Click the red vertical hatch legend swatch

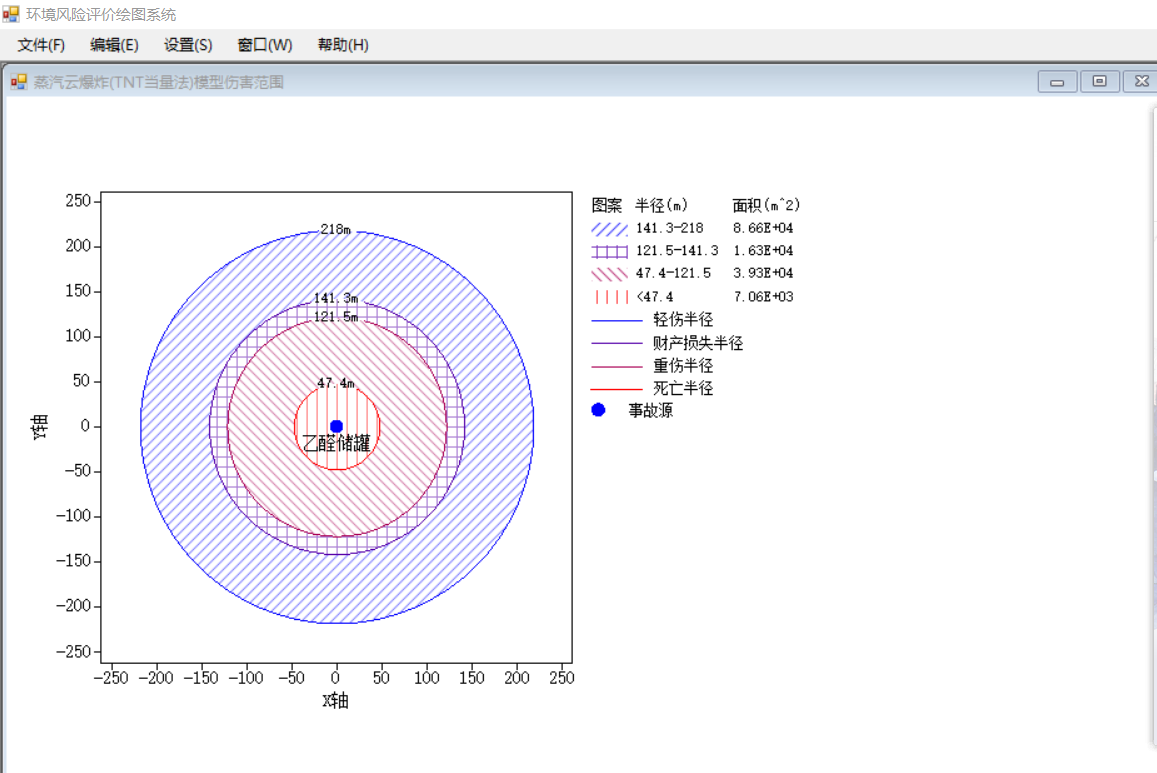coord(609,297)
